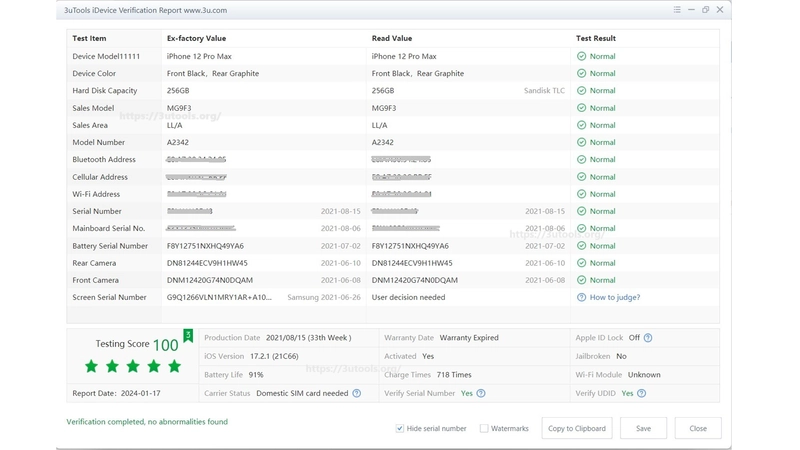Click the help icon beside Verify UDID

(x=641, y=393)
